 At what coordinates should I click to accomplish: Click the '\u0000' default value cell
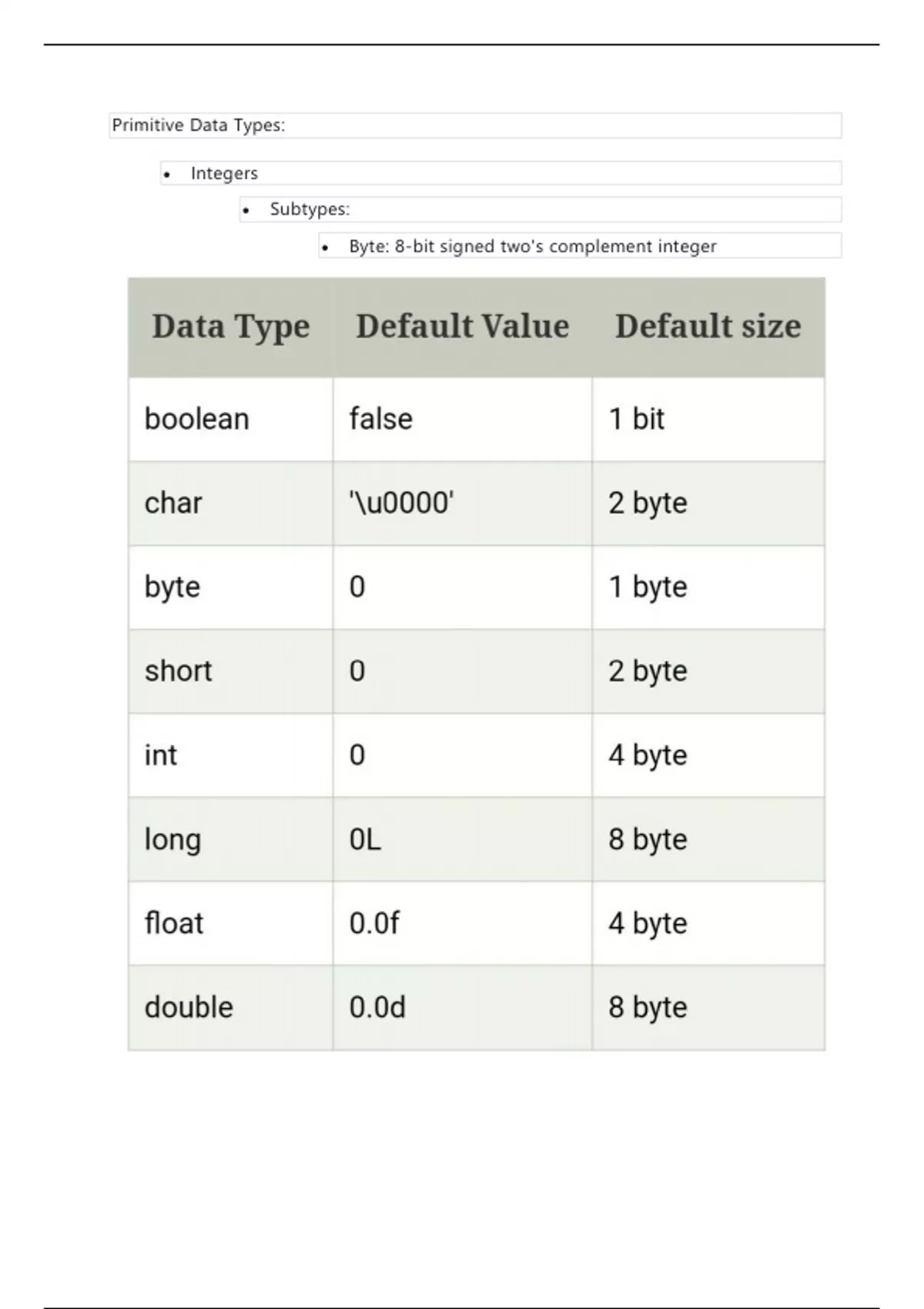click(x=401, y=503)
